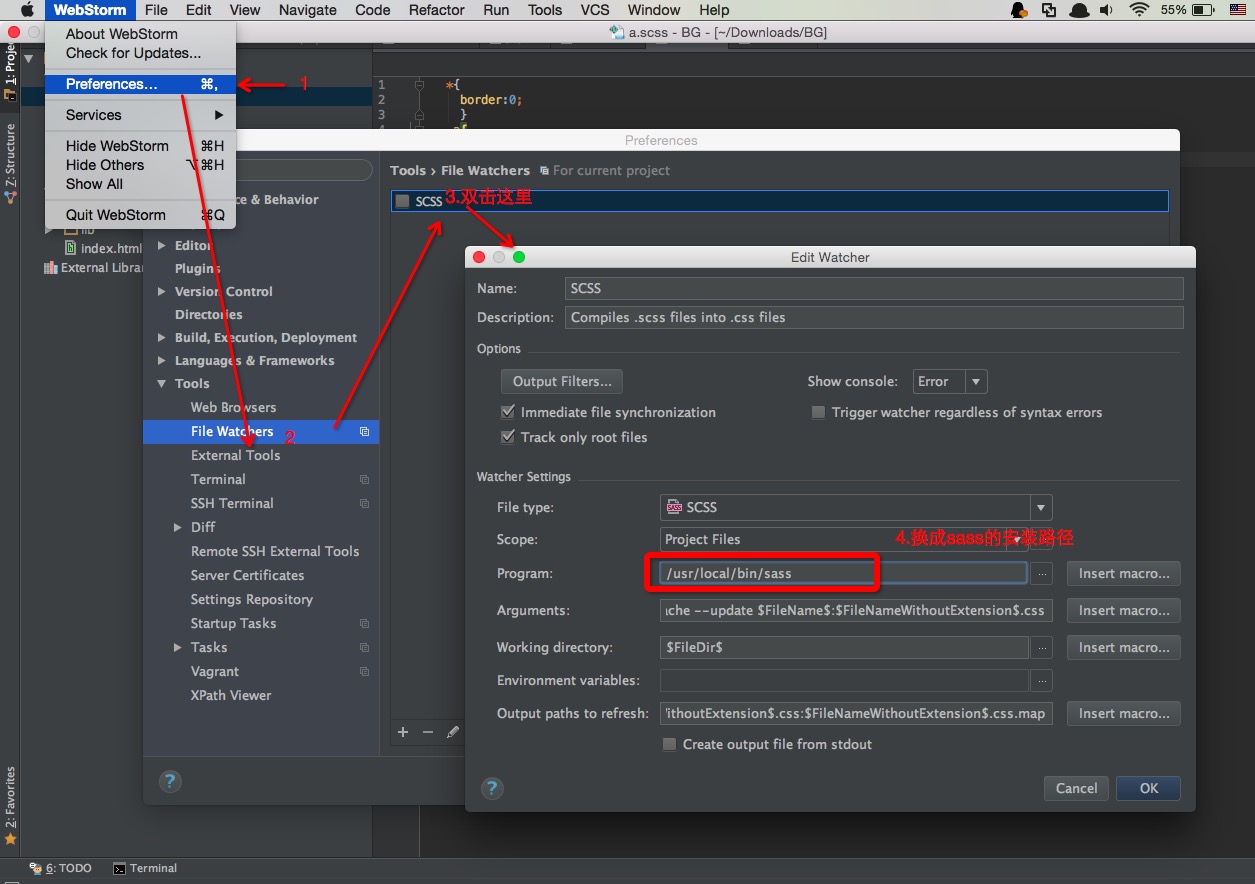1255x884 pixels.
Task: Expand the Tasks subsection
Action: point(178,647)
